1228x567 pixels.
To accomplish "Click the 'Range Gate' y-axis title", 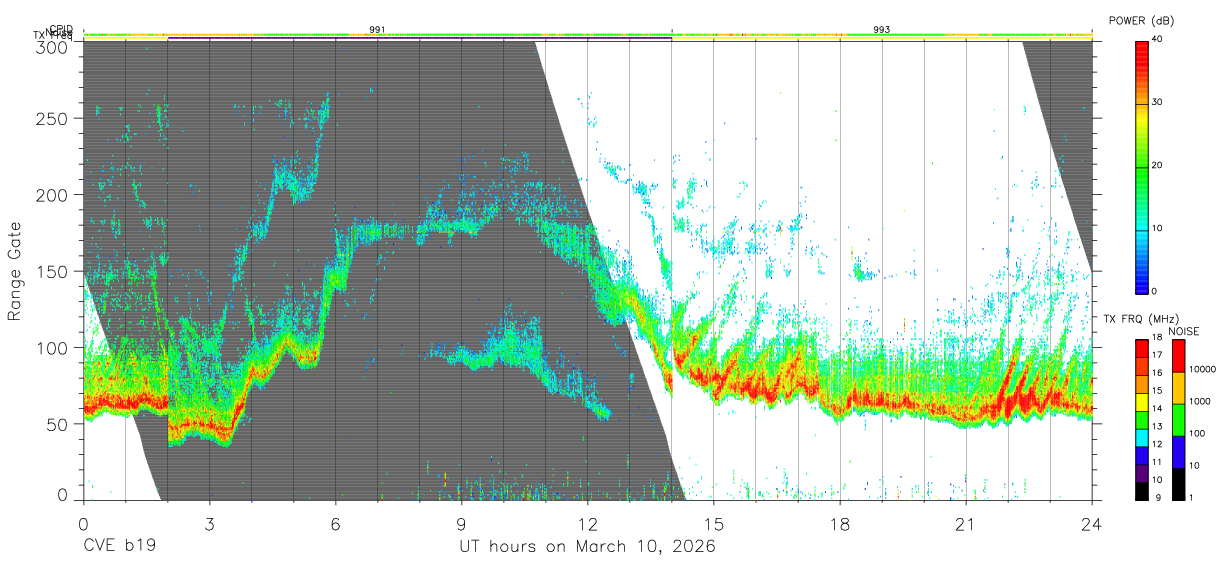I will [x=15, y=271].
